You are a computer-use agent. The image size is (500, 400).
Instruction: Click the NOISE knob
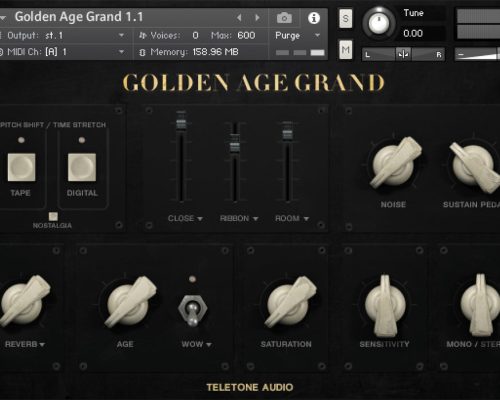pyautogui.click(x=395, y=163)
